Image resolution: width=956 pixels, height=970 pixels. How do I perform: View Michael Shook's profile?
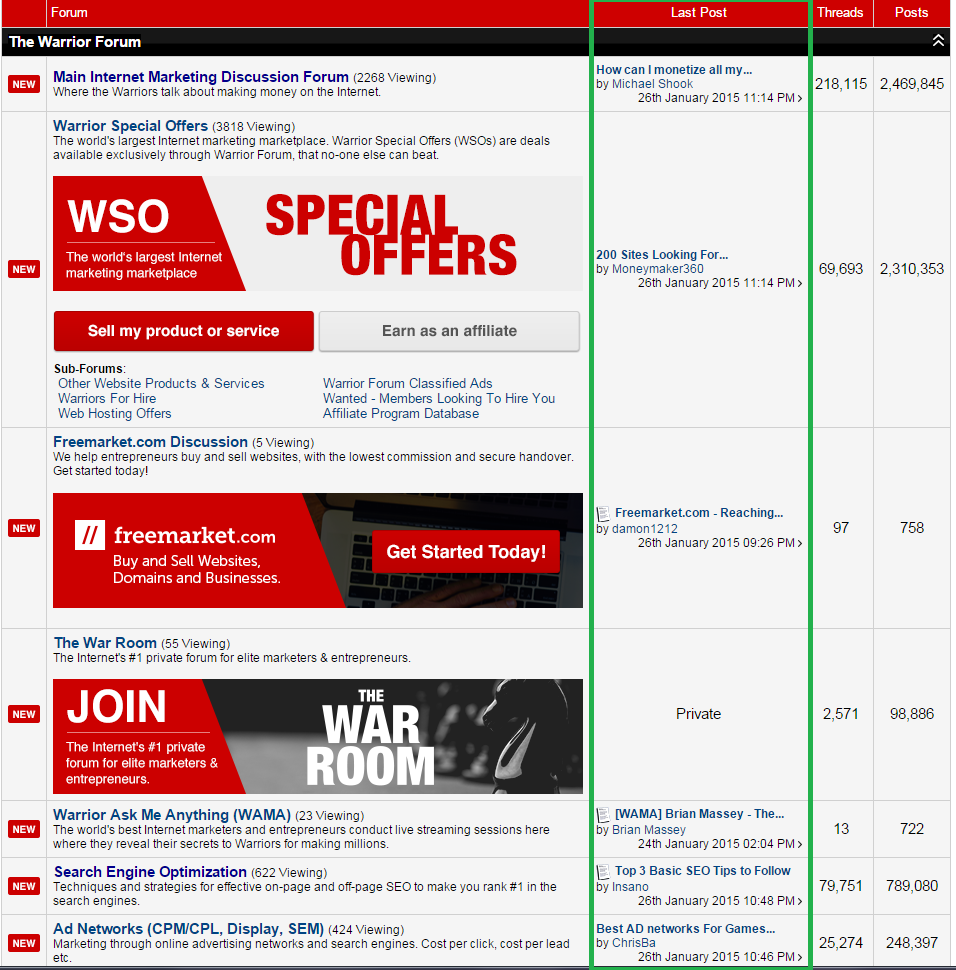(652, 84)
